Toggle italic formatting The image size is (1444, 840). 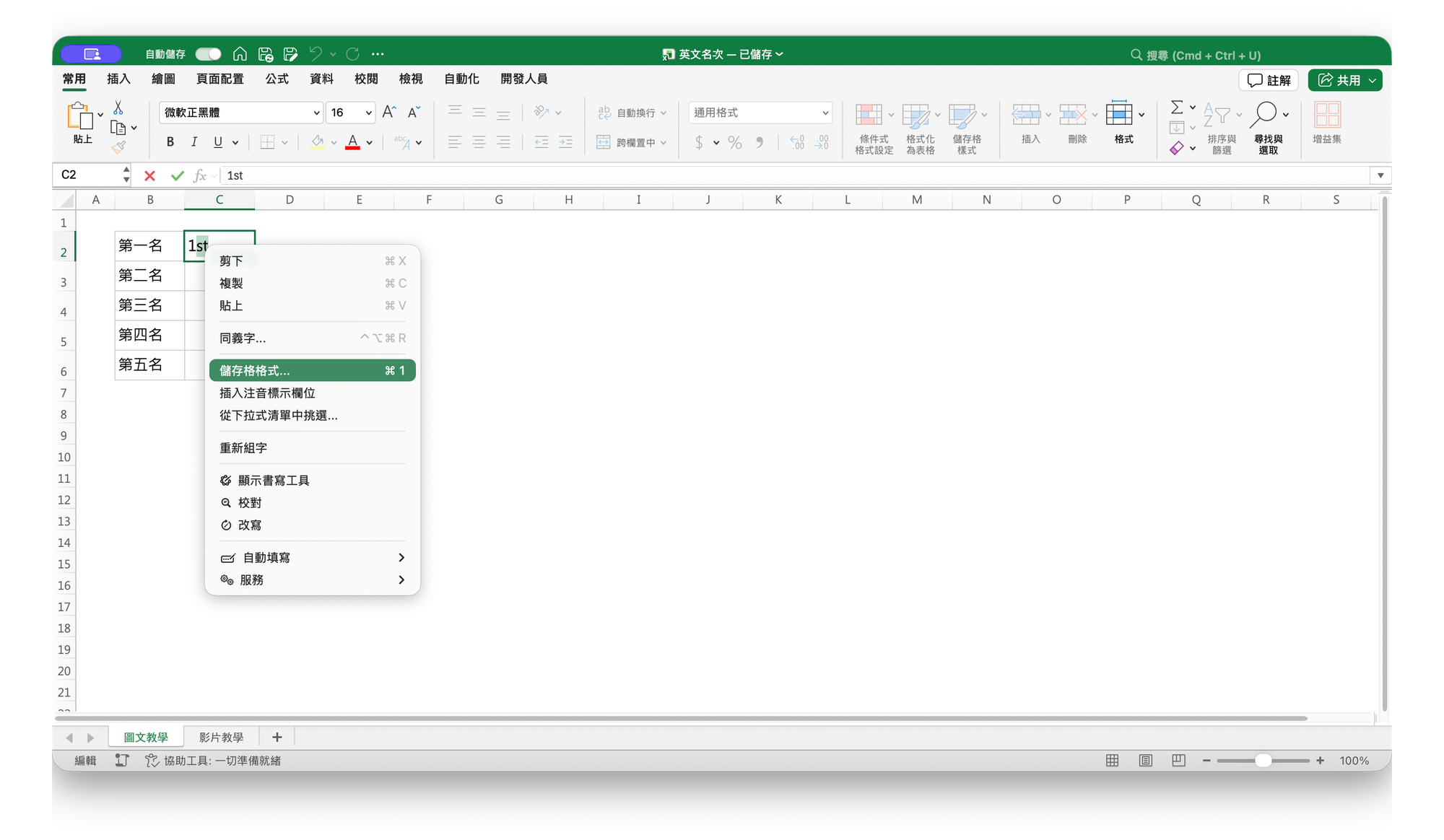193,142
